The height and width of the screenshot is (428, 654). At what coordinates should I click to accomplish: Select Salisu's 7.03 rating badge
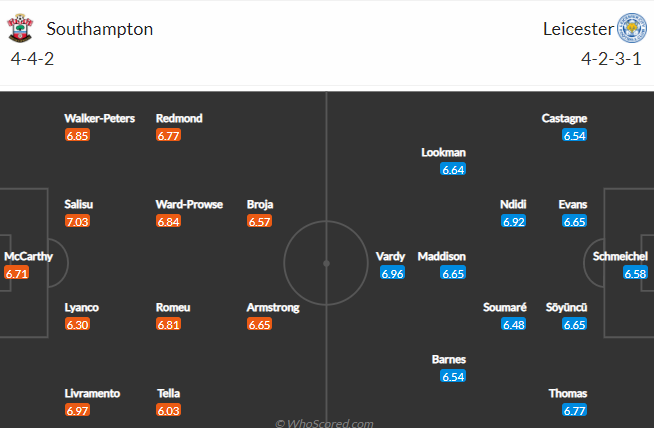77,221
